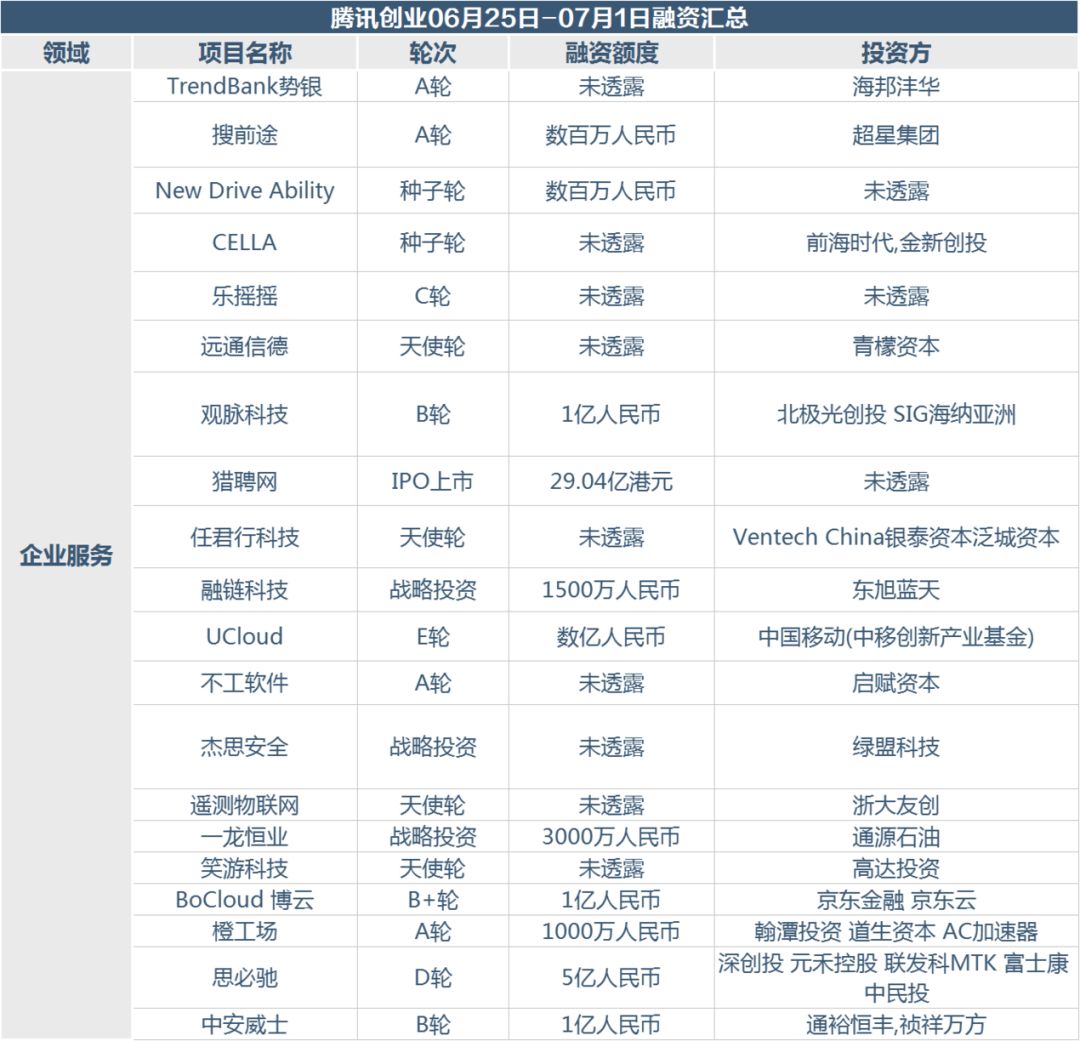Click the 青檬资本 investor cell
Viewport: 1080px width, 1041px height.
[896, 347]
